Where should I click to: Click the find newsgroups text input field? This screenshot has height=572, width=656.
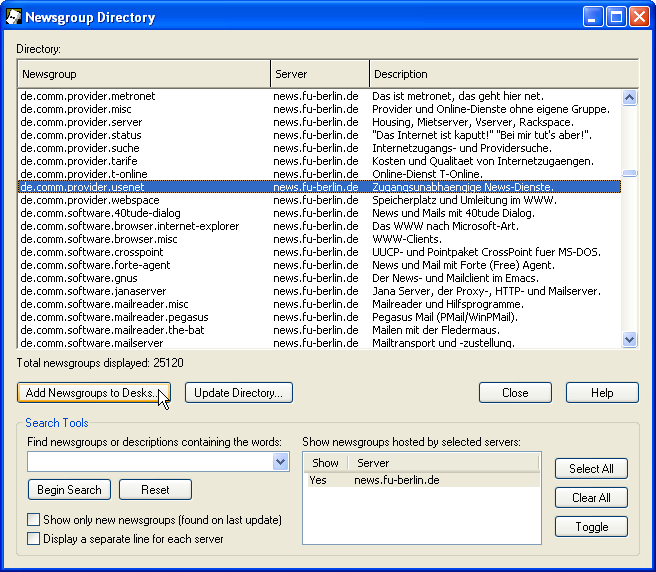pos(150,462)
